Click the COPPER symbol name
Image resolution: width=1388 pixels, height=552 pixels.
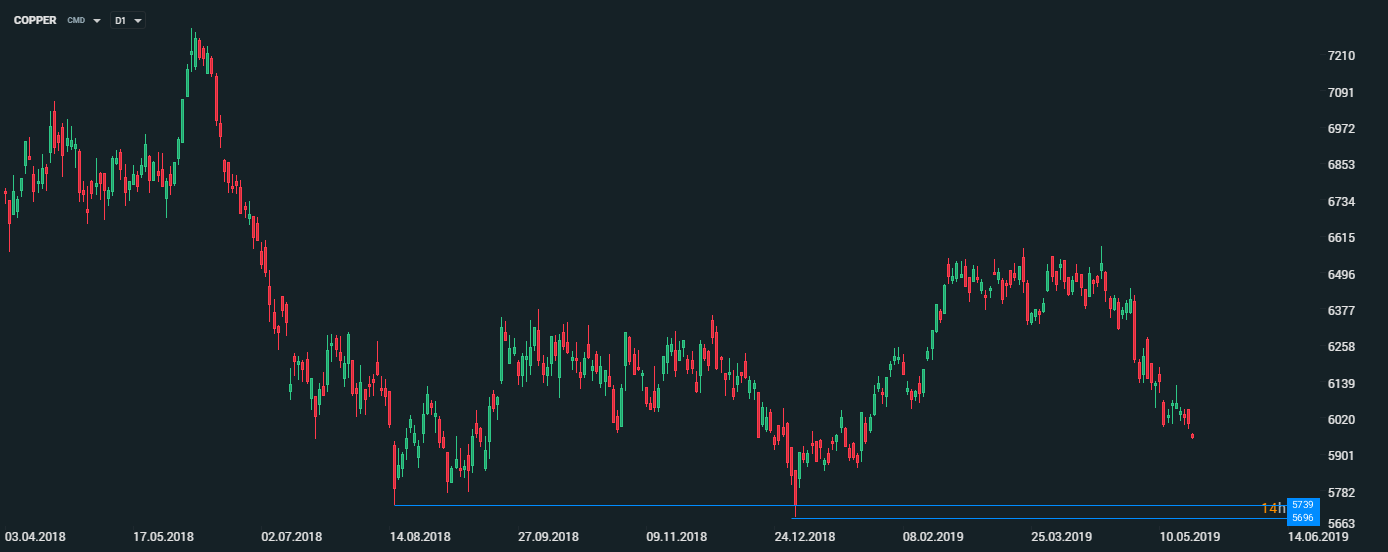[x=35, y=20]
